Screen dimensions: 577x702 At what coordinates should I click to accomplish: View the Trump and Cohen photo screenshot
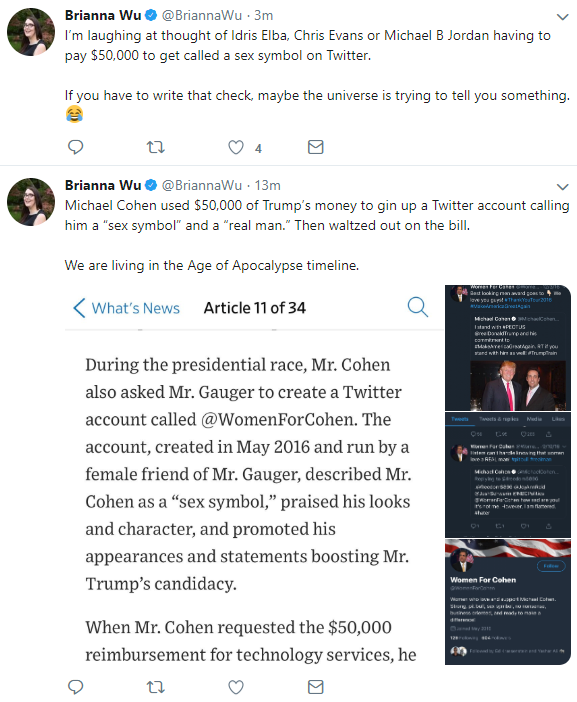point(508,348)
